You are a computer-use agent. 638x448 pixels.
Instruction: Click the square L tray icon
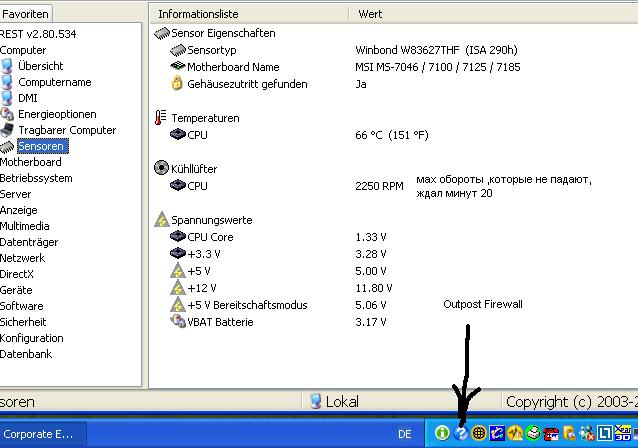click(605, 433)
